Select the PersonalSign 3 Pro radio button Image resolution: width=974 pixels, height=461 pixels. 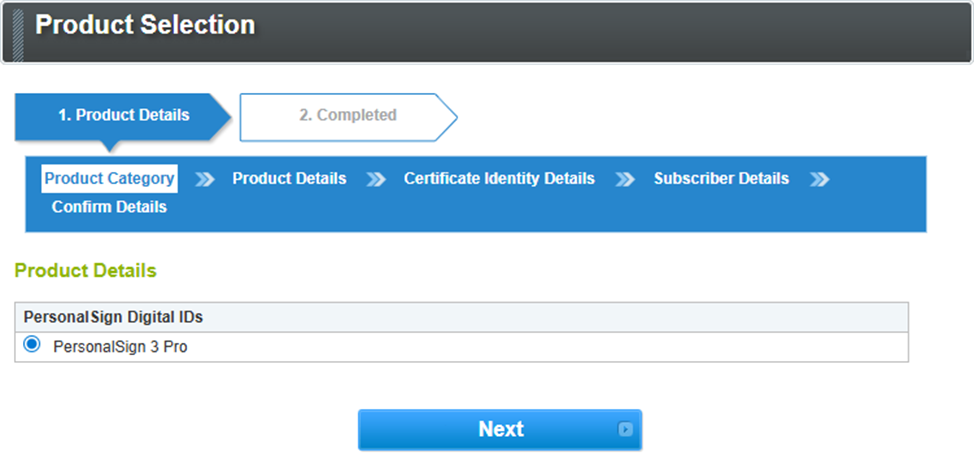pyautogui.click(x=32, y=345)
